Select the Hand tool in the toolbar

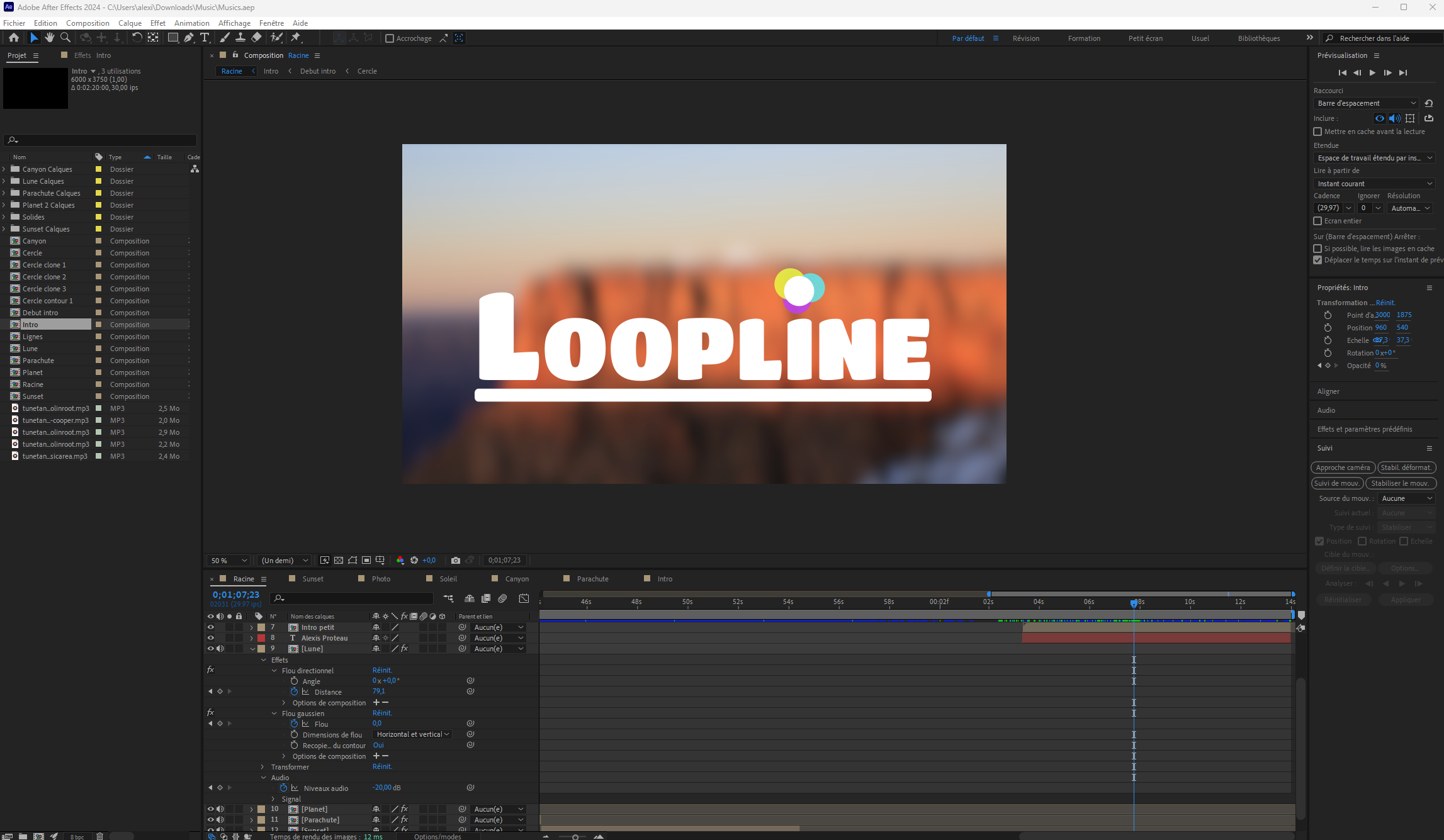pyautogui.click(x=50, y=38)
